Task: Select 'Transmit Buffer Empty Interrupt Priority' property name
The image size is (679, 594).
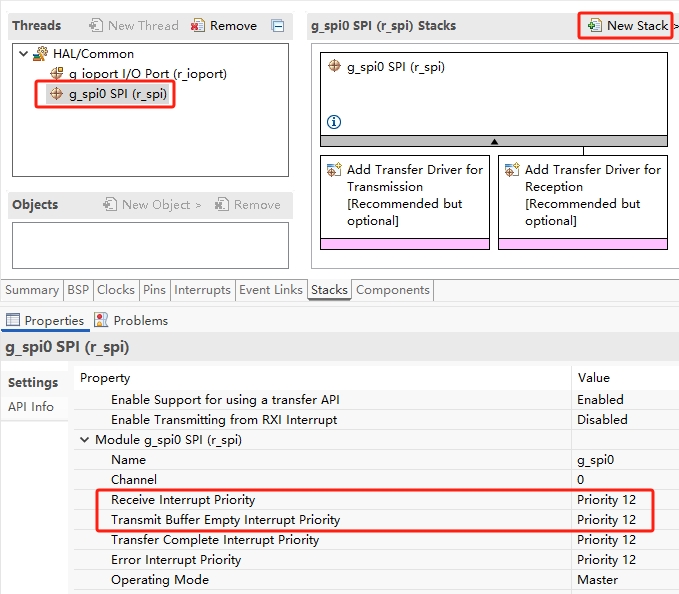Action: [x=225, y=520]
